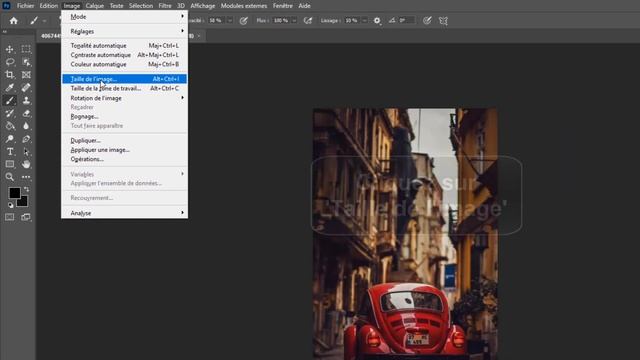Open the Lissage percentage dropdown

point(364,20)
